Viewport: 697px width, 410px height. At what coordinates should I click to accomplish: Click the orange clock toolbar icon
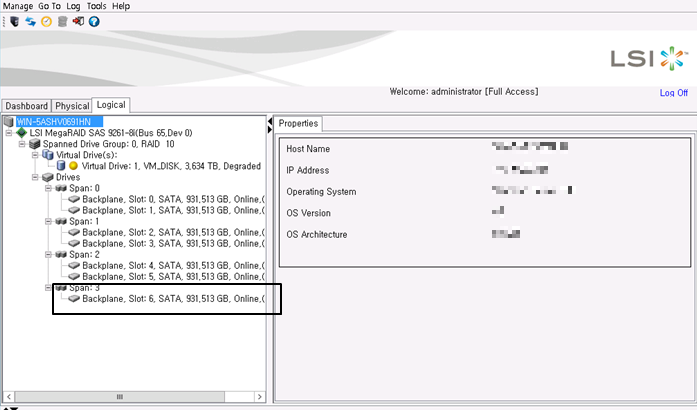[46, 21]
